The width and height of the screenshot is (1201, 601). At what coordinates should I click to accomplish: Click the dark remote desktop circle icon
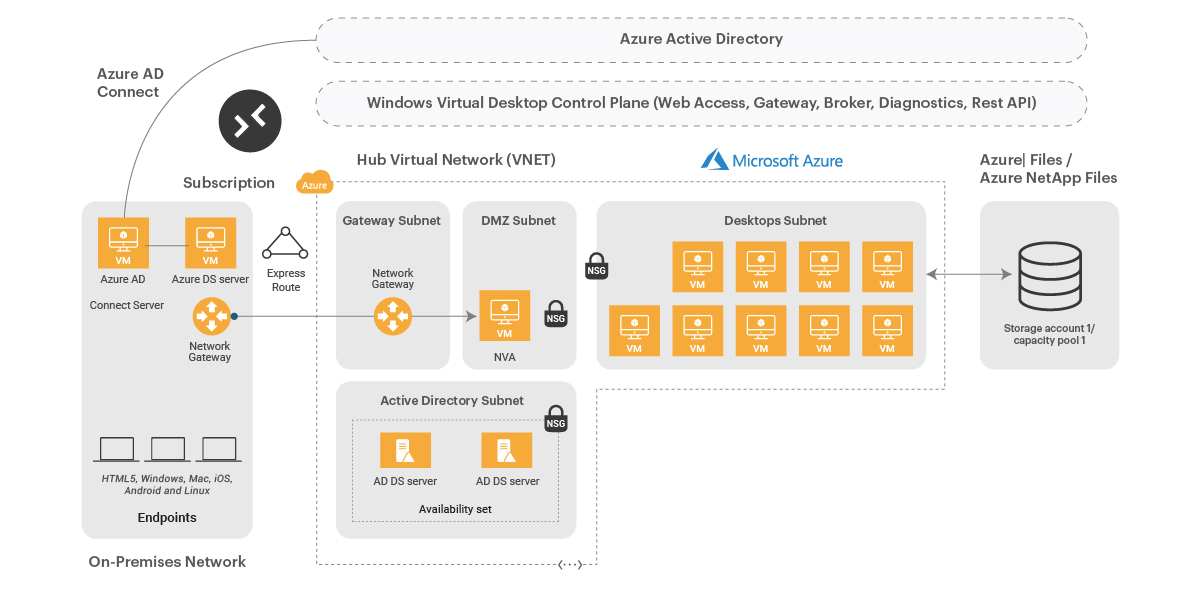coord(250,121)
